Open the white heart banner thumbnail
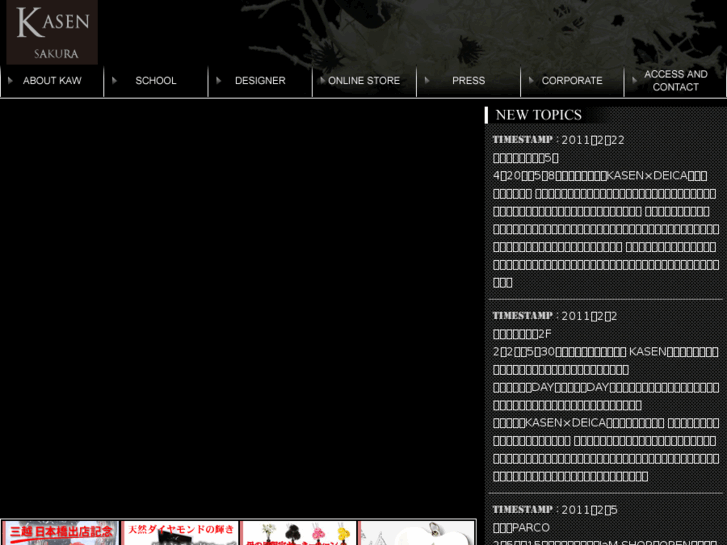 (417, 533)
